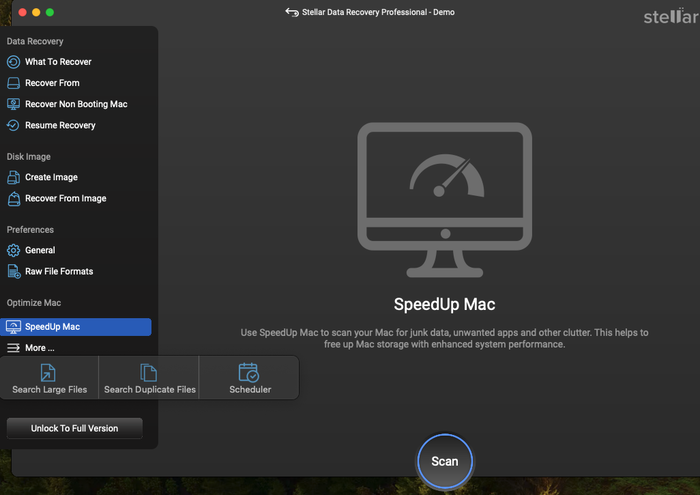Open Recover Non Booting Mac option
Viewport: 700px width, 495px height.
pos(76,104)
